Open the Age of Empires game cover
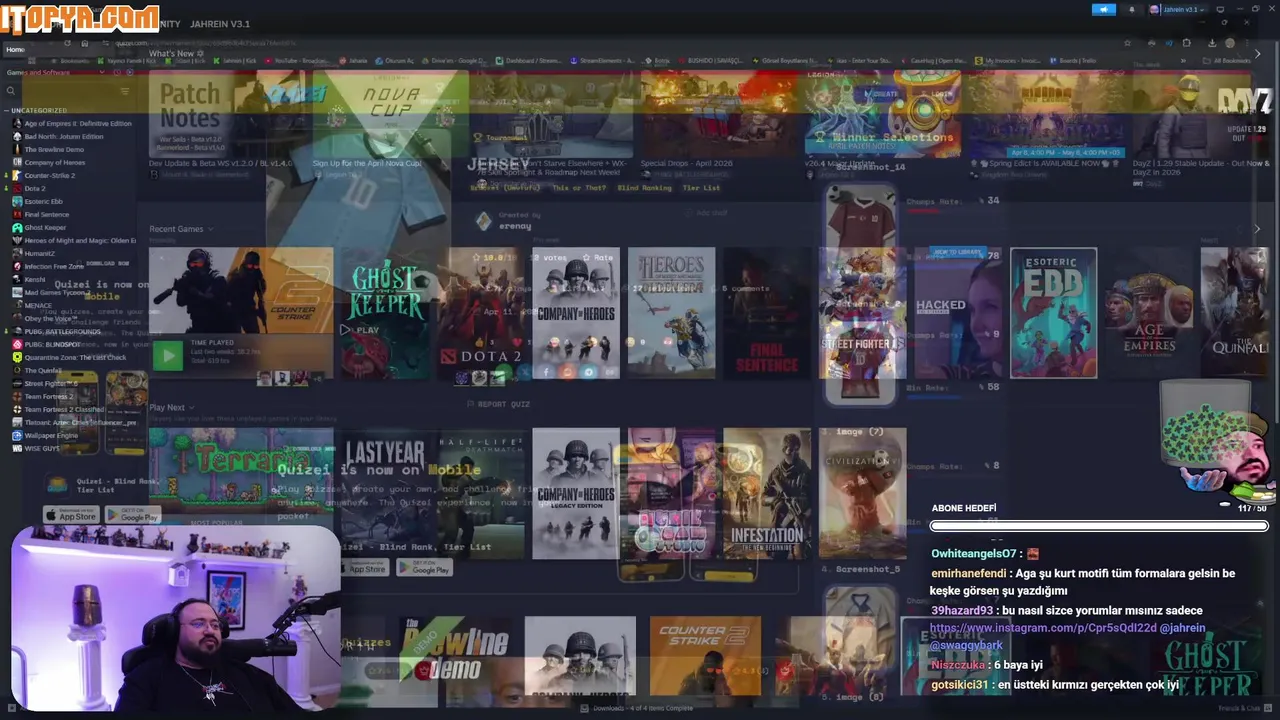The image size is (1280, 720). pos(1148,313)
